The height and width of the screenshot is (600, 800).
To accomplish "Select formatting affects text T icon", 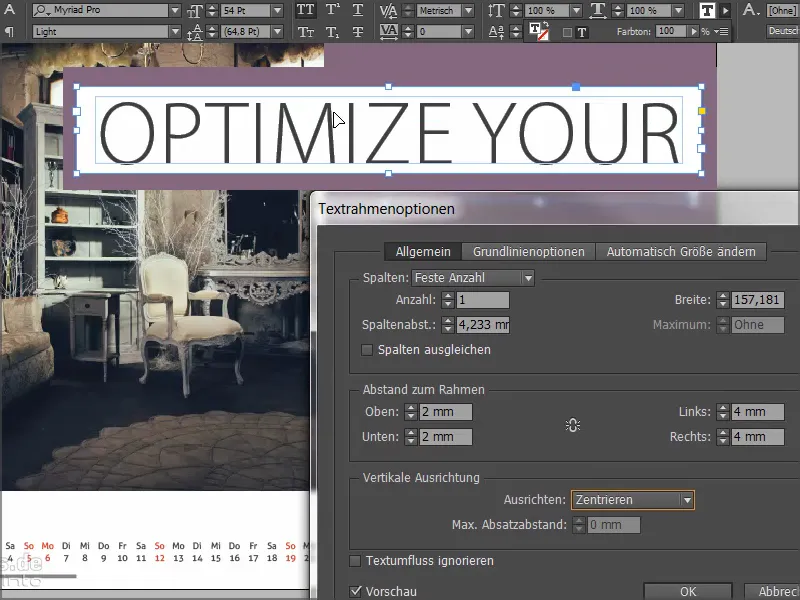I will click(582, 33).
